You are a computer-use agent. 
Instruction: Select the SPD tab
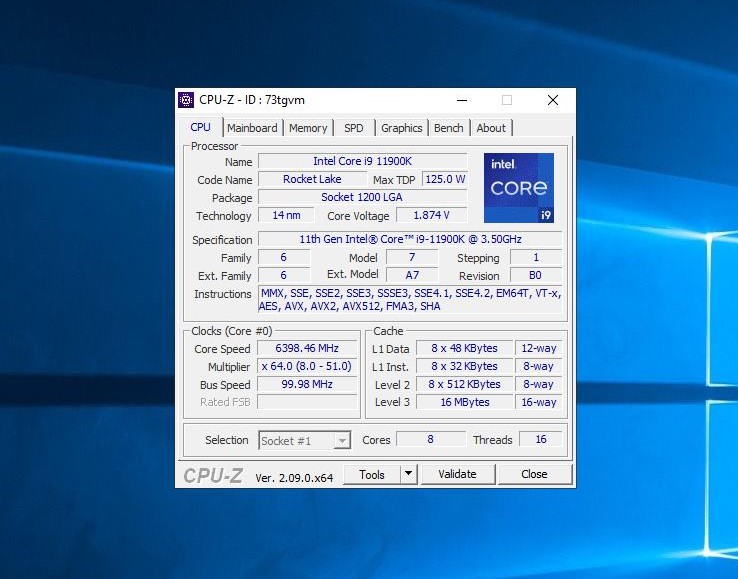353,128
